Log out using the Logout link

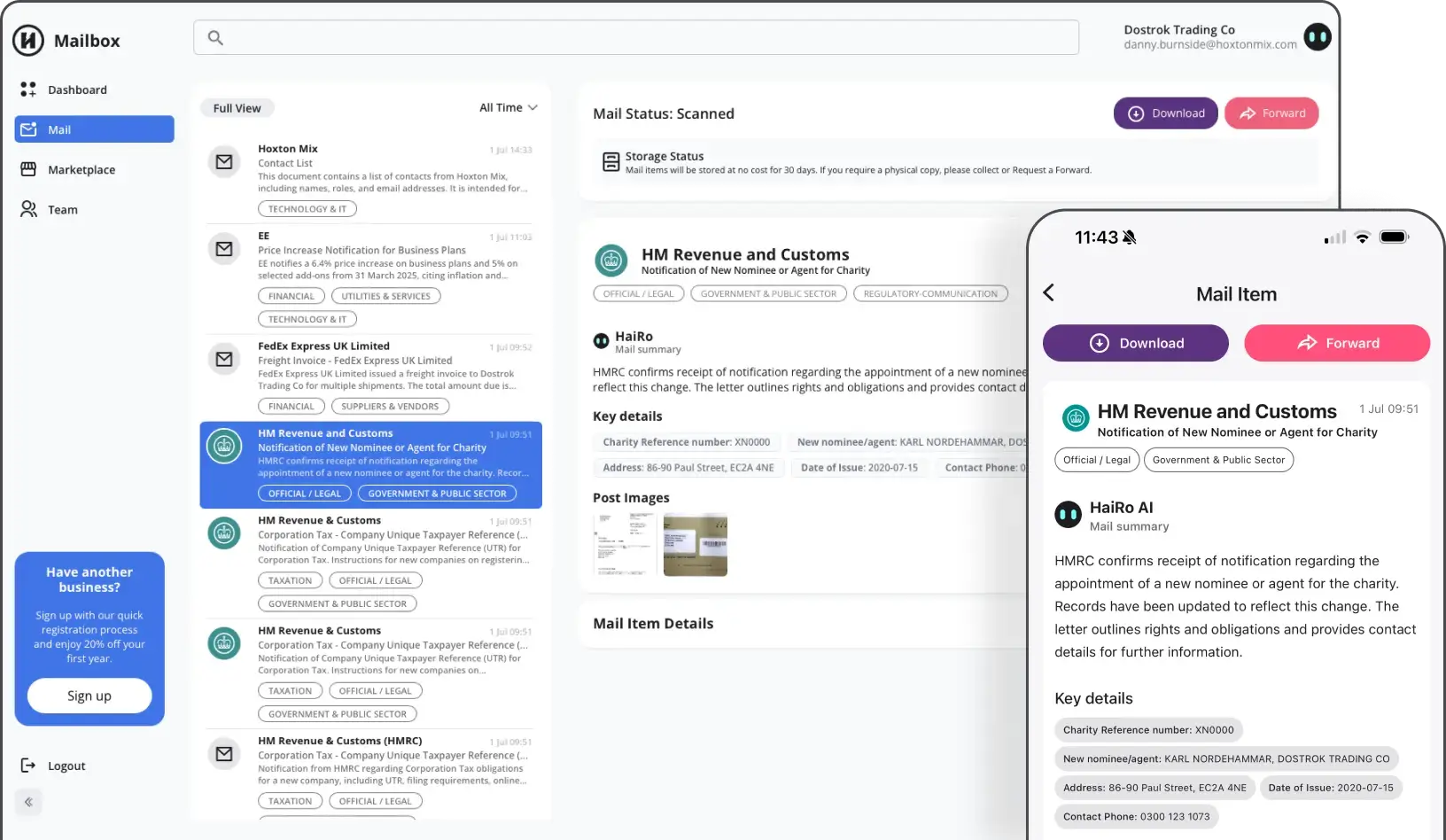(66, 766)
